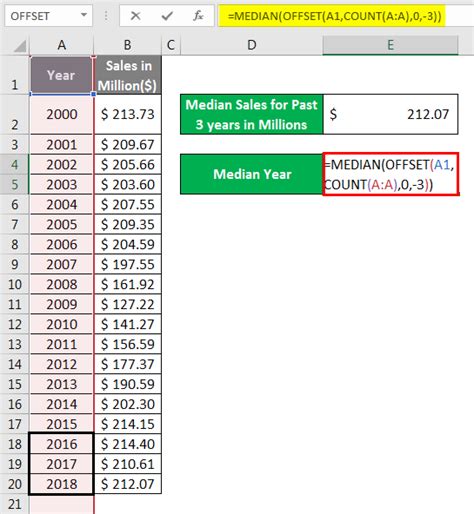Select row 2 header
474x514 pixels.
[x=15, y=115]
